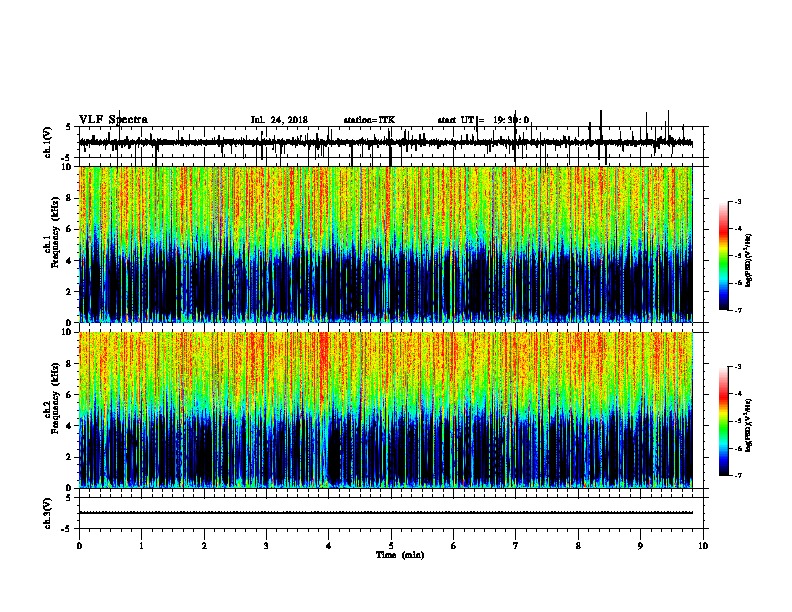Click the "1" minute tick label
This screenshot has height=612, width=792.
141,546
